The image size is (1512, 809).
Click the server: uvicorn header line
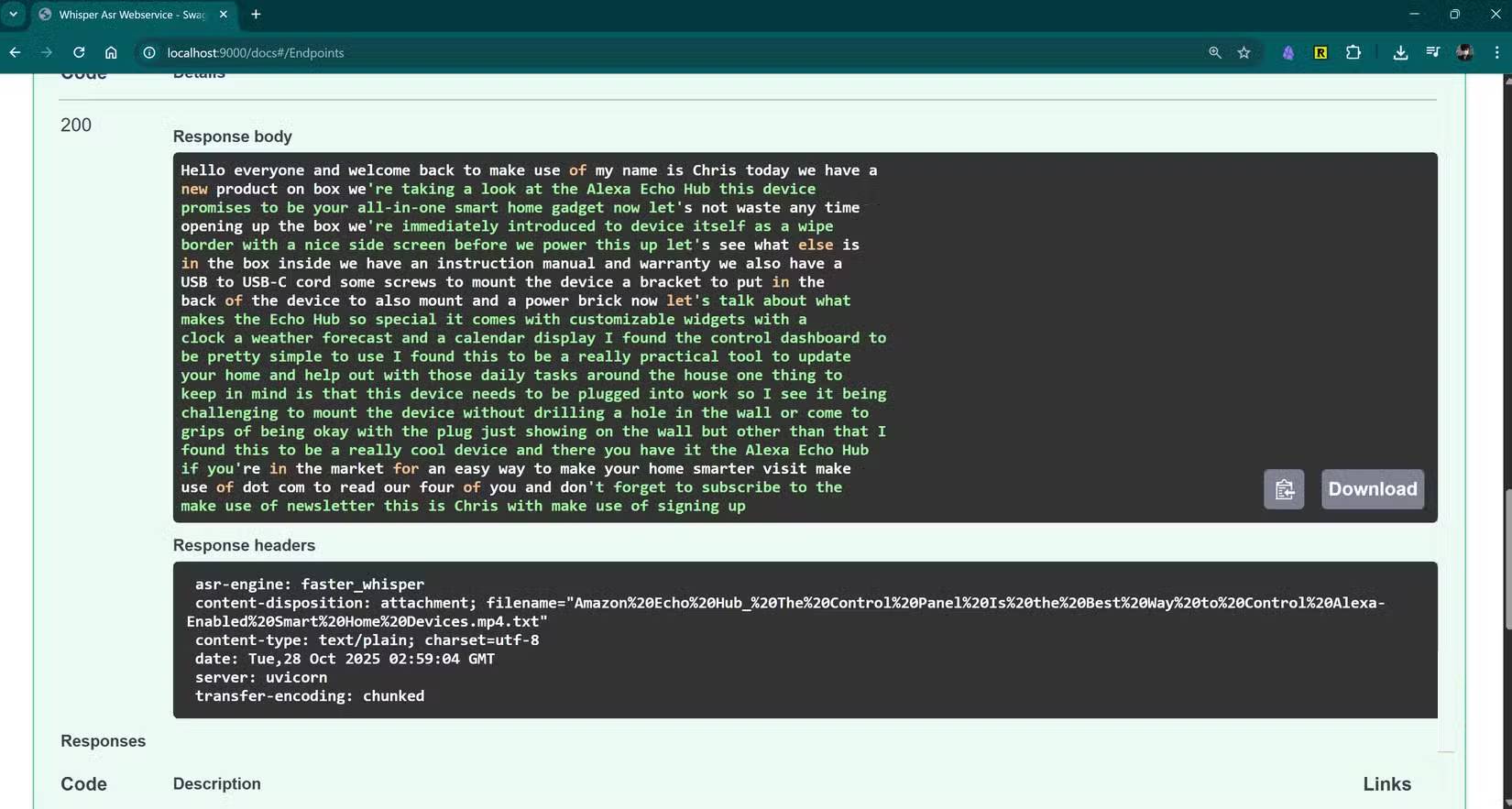click(x=261, y=678)
